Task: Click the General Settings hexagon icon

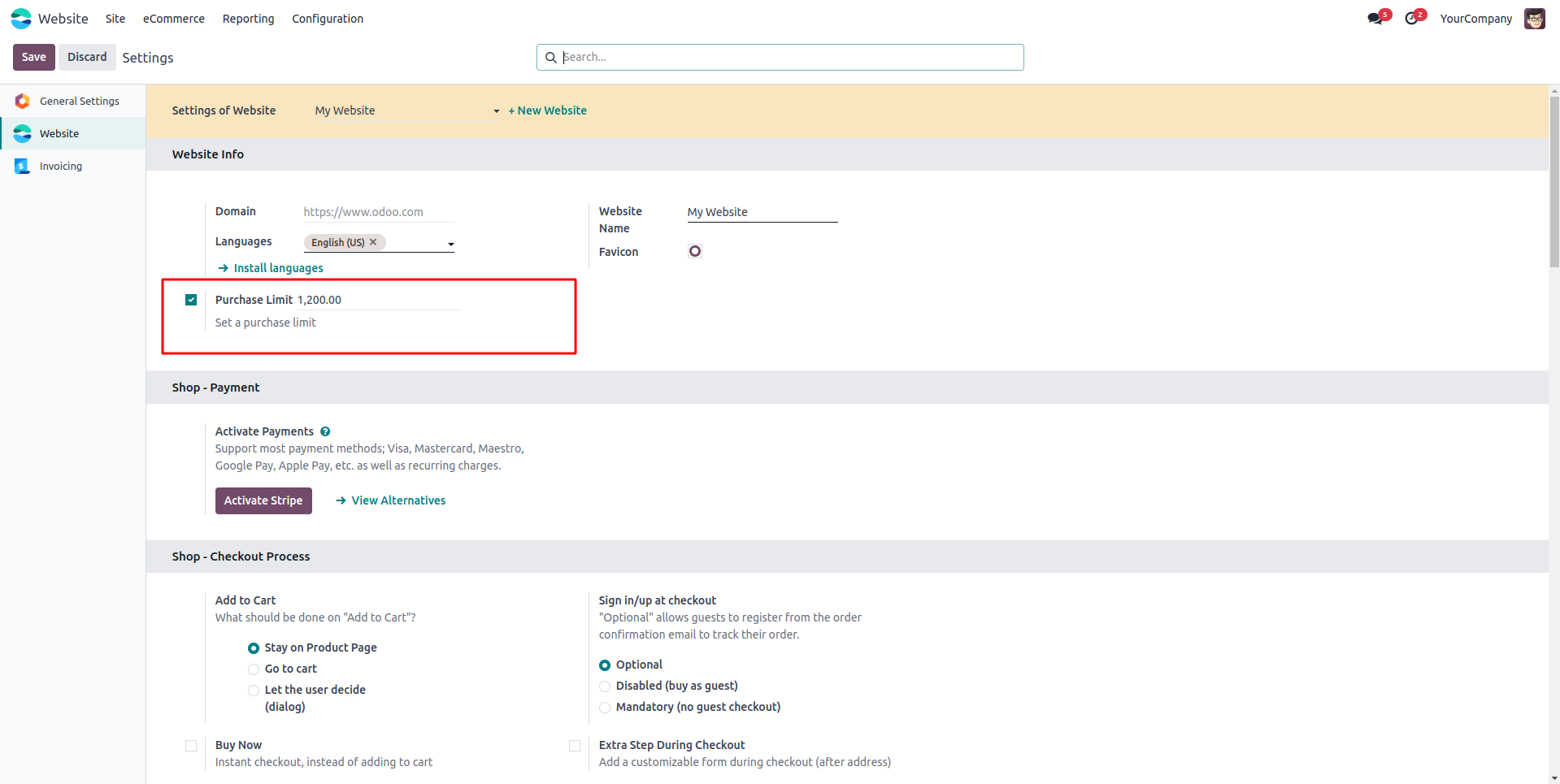Action: (x=23, y=101)
